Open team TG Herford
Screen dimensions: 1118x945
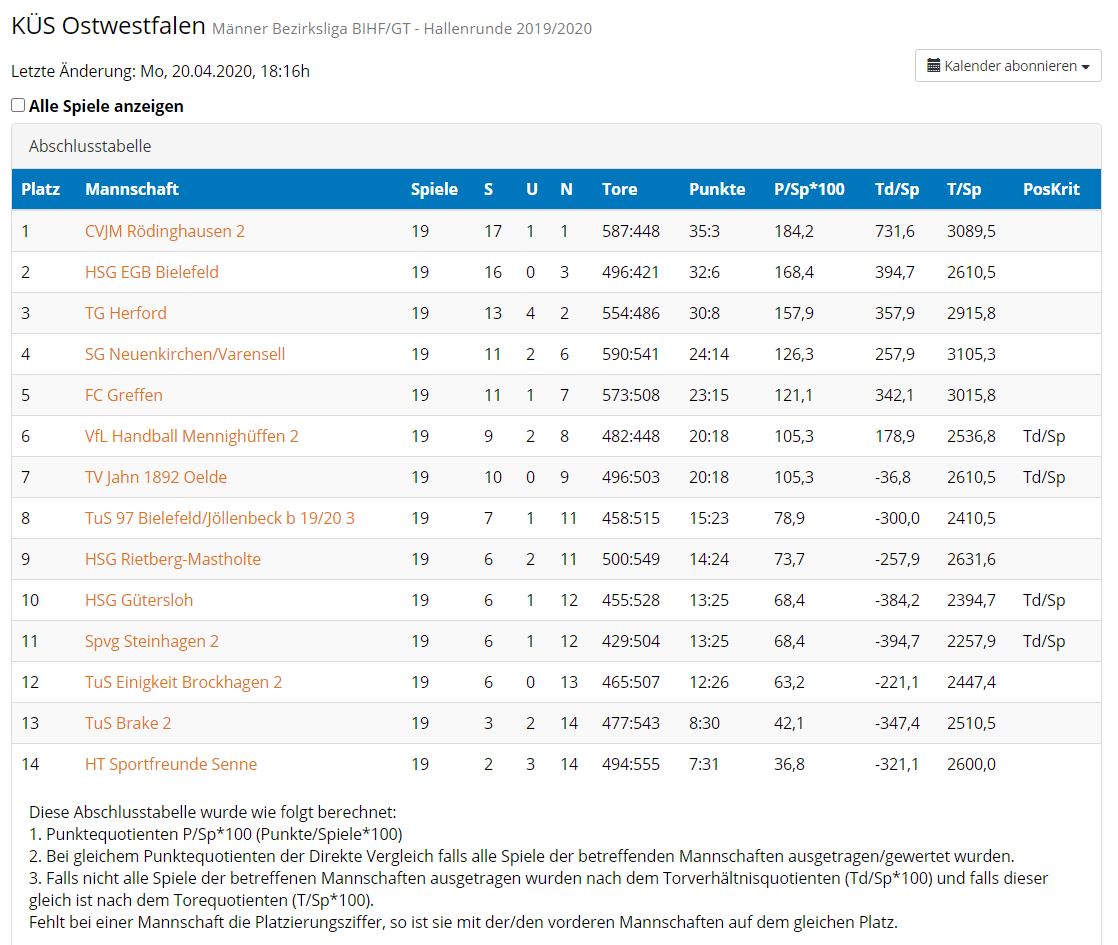click(125, 313)
